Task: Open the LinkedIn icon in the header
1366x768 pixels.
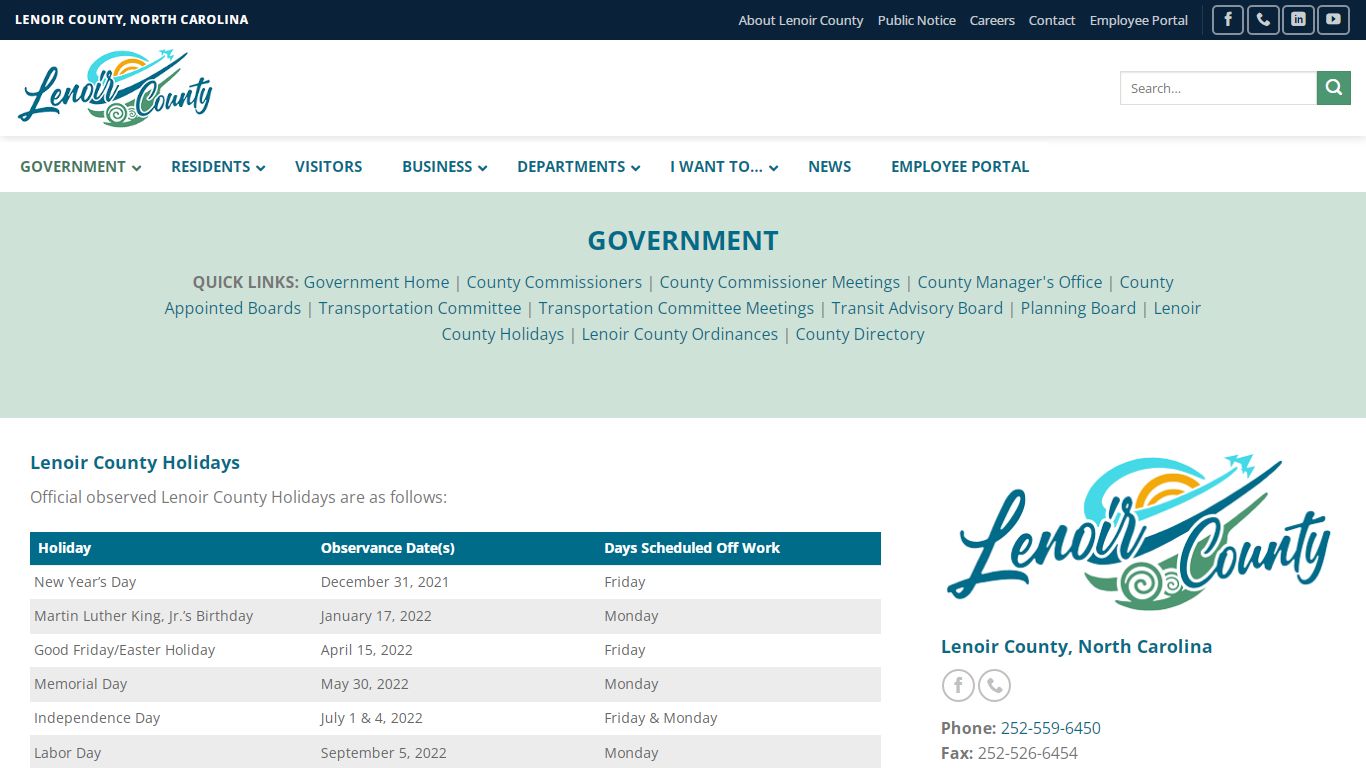Action: click(x=1297, y=20)
